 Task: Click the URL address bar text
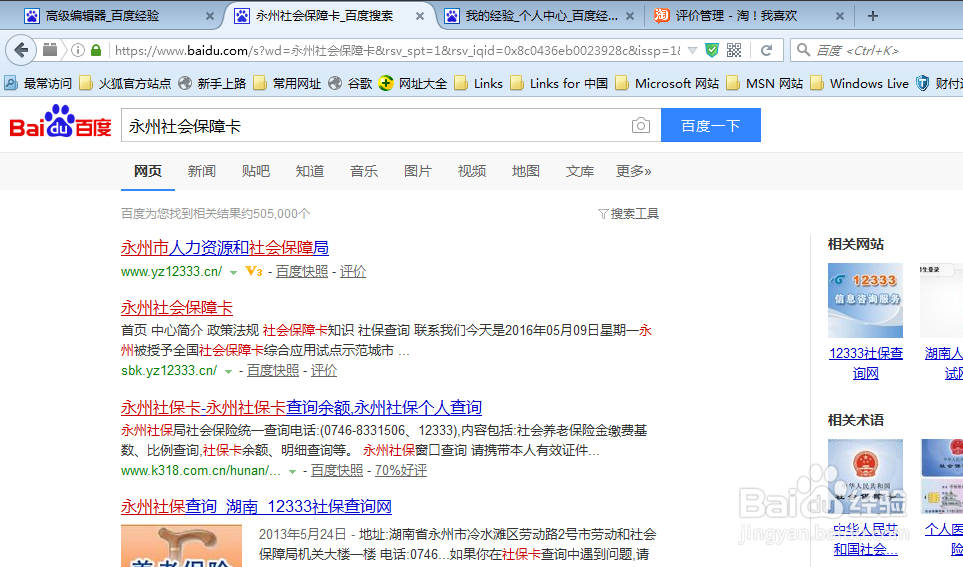pos(397,50)
